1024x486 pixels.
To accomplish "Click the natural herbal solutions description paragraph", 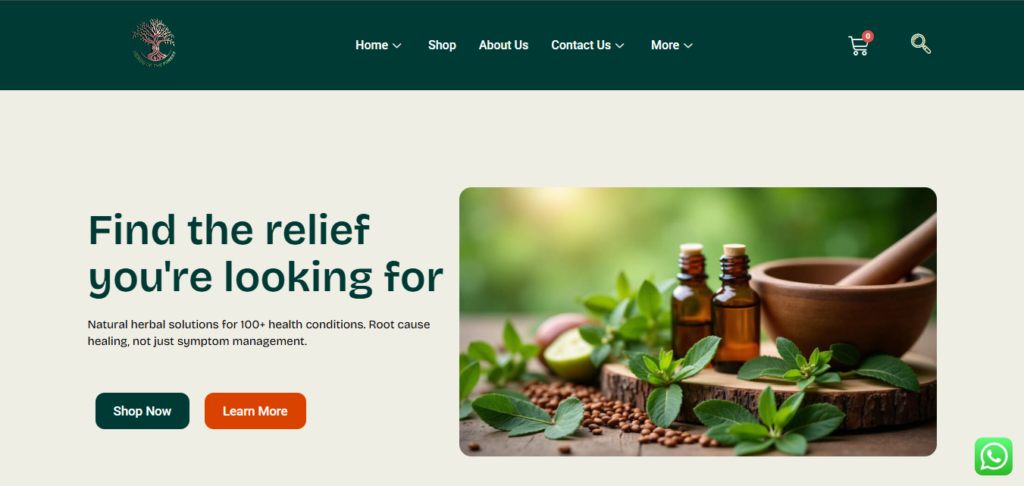I will pos(259,332).
